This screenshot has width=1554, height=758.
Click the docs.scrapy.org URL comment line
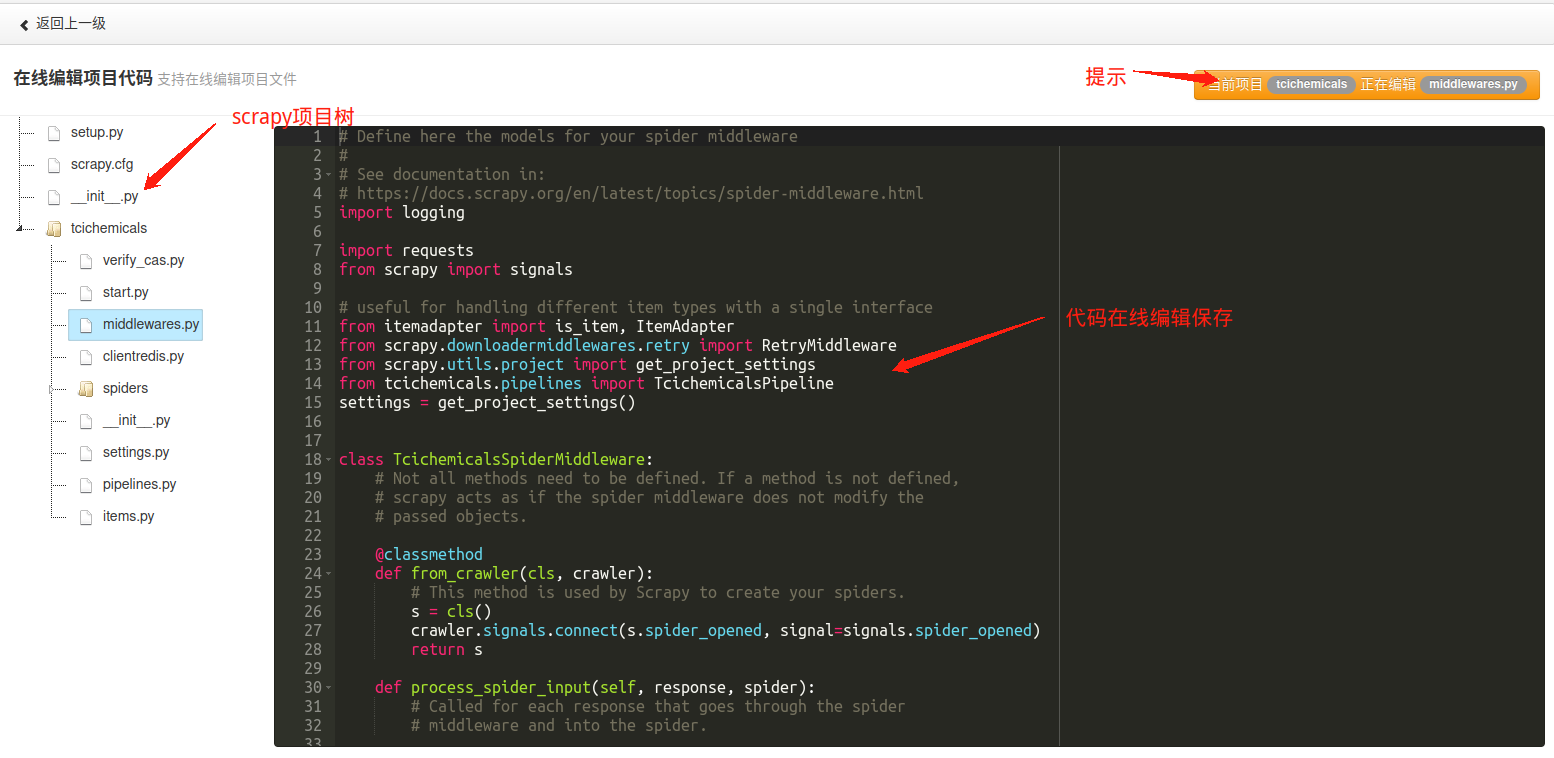[x=631, y=193]
